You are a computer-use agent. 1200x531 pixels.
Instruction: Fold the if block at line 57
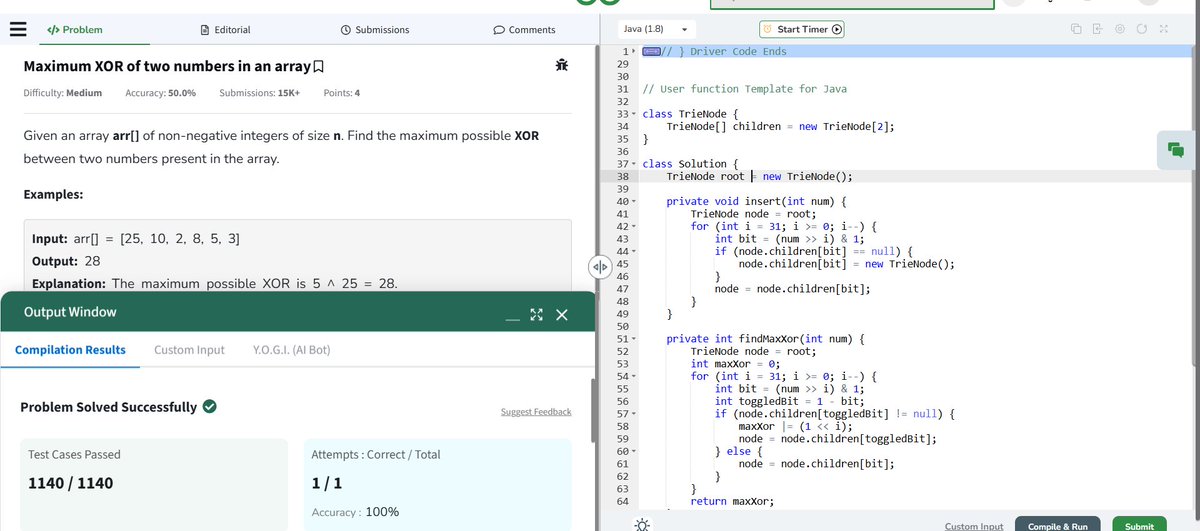click(634, 414)
